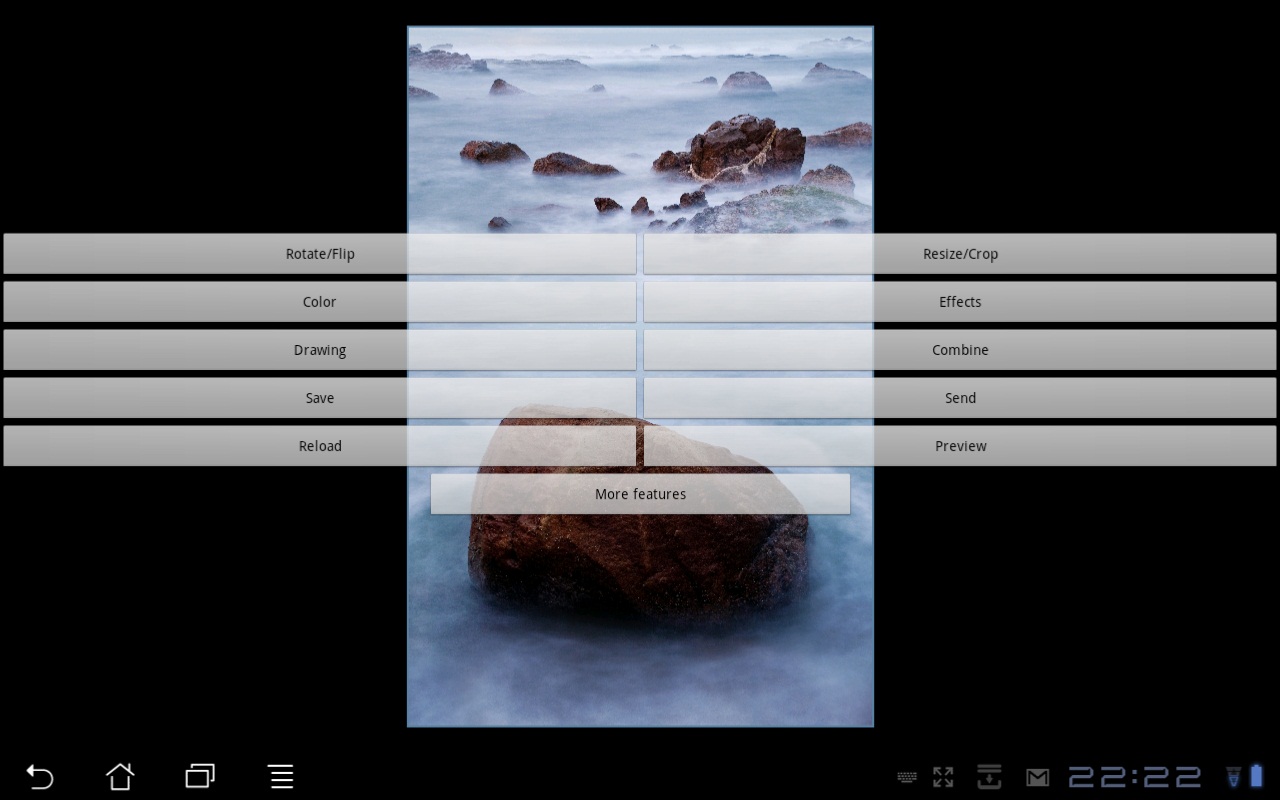Select Resize/Crop
This screenshot has width=1280, height=800.
pyautogui.click(x=960, y=254)
